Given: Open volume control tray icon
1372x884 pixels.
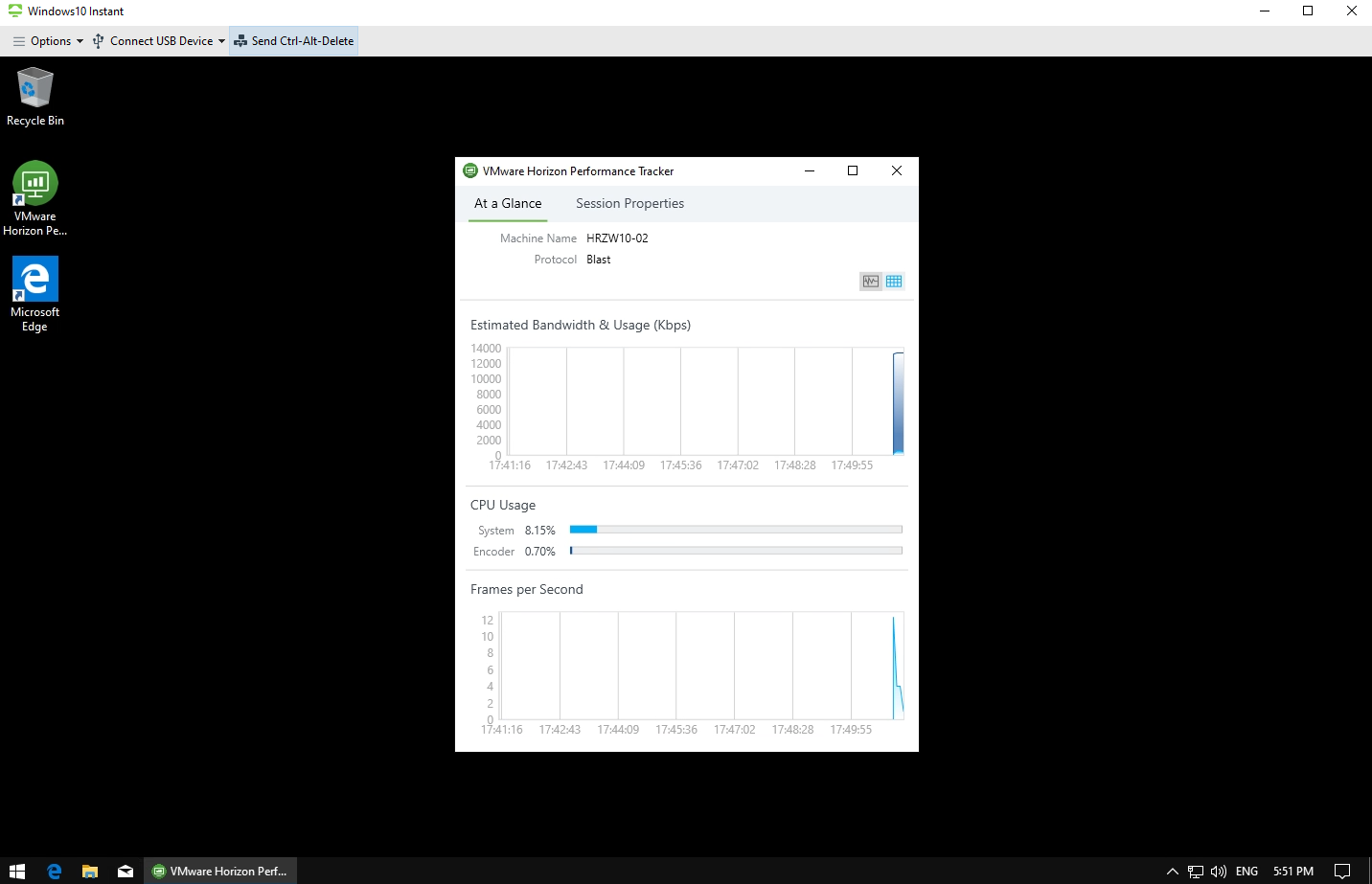Looking at the screenshot, I should tap(1219, 872).
